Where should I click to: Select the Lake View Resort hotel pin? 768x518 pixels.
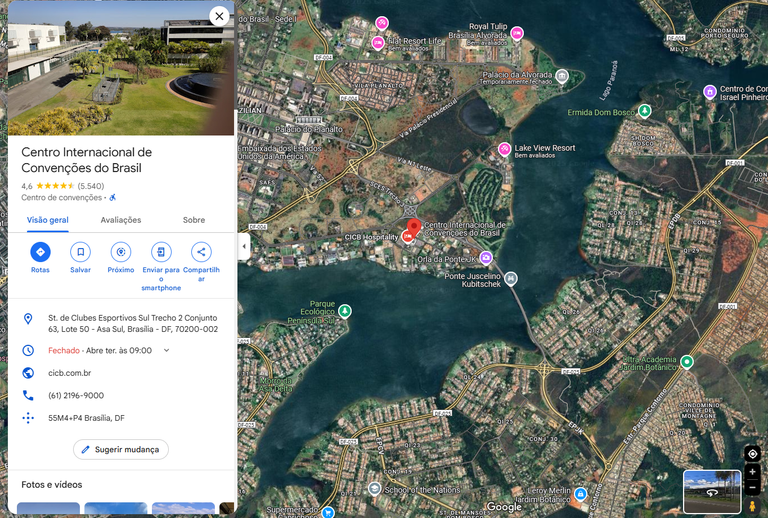[x=504, y=149]
